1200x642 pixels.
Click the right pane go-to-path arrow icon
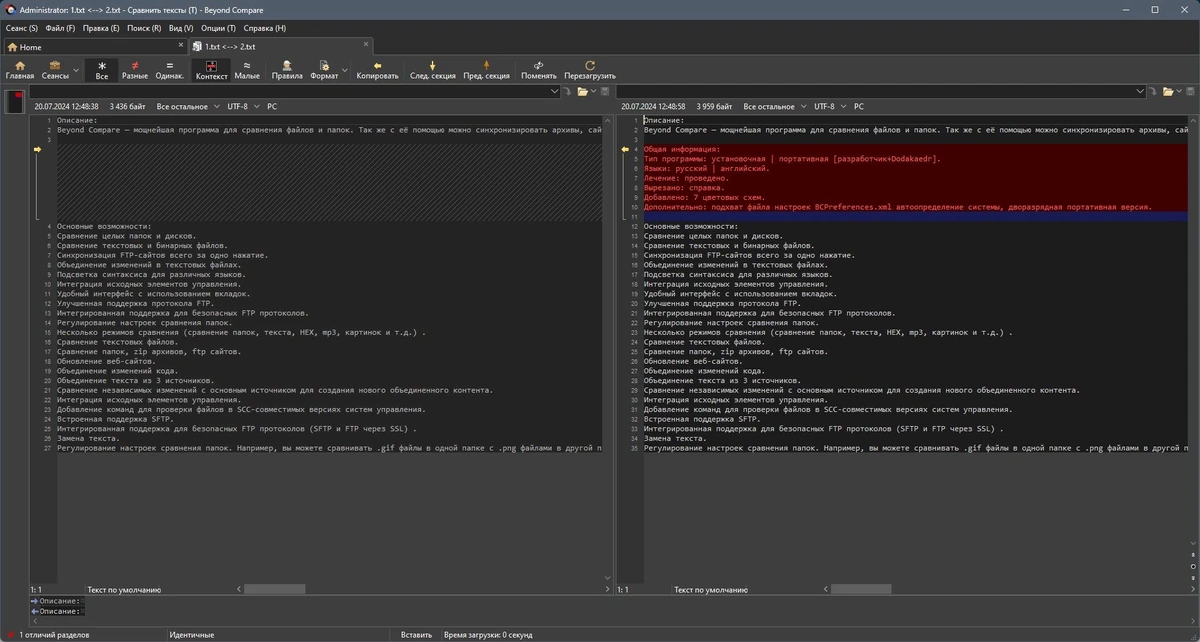(1153, 91)
